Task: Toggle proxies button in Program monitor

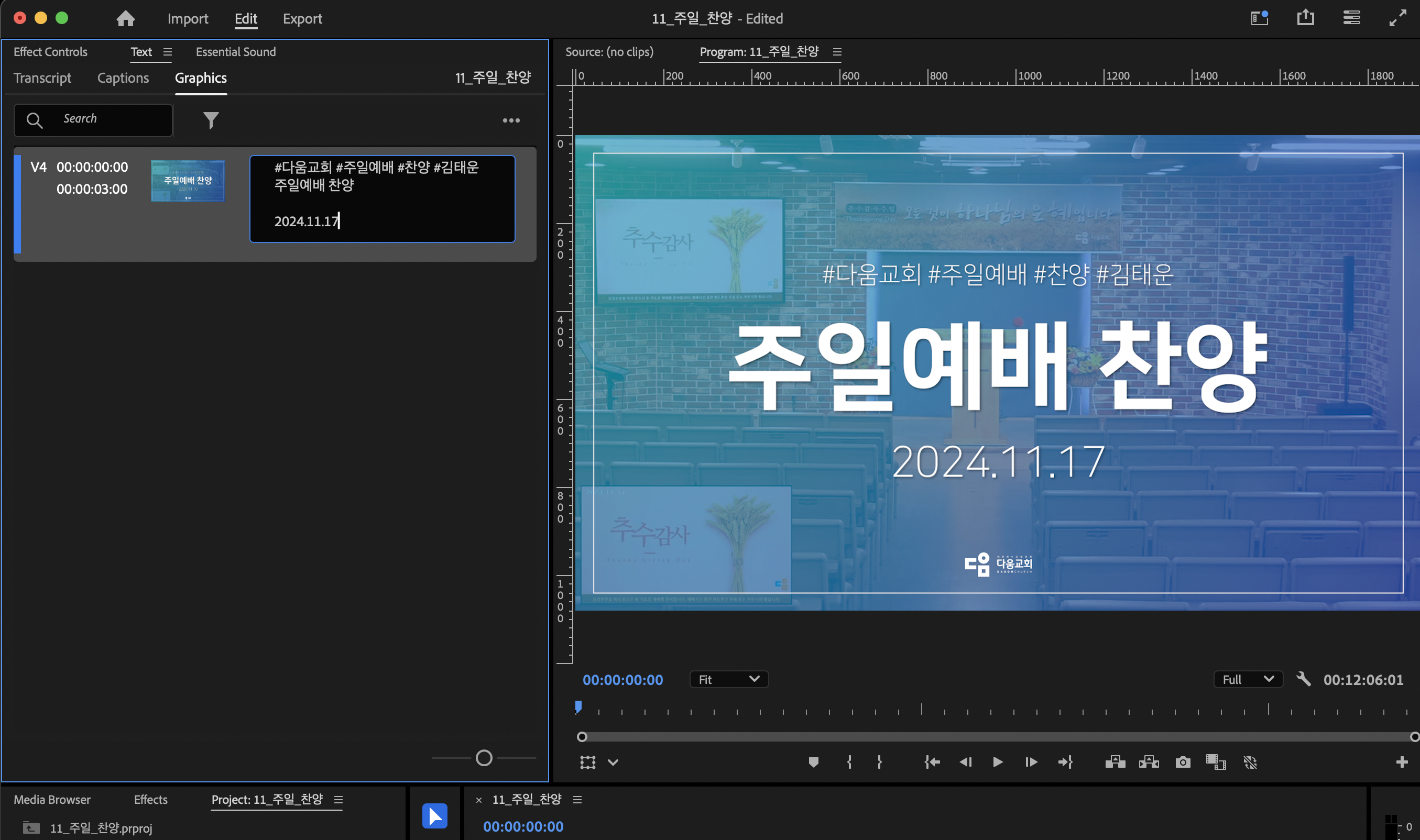Action: click(x=1250, y=762)
